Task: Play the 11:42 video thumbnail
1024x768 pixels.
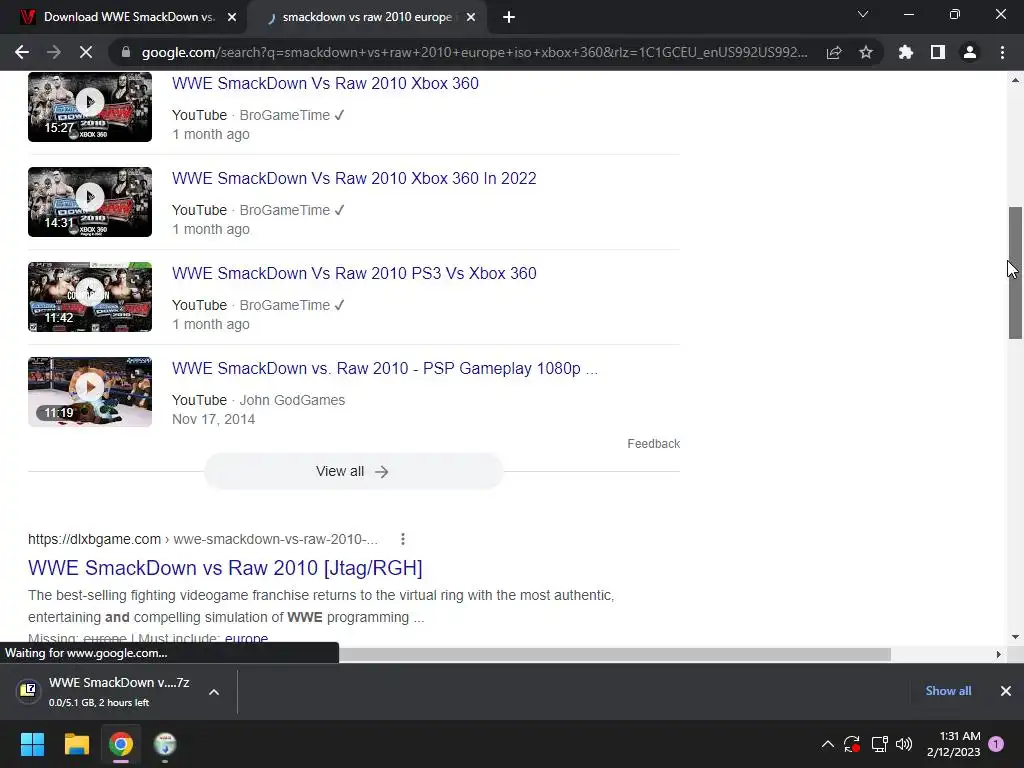Action: (x=90, y=297)
